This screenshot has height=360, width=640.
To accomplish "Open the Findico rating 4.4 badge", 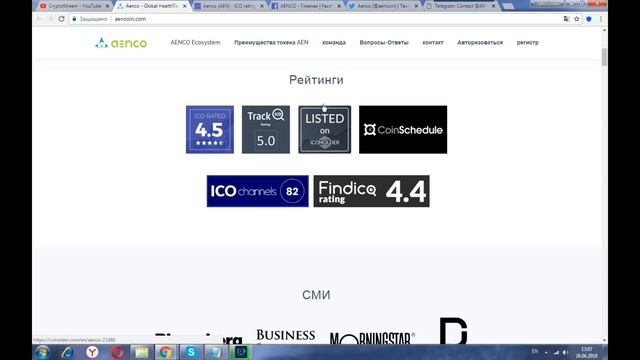I will (x=371, y=191).
